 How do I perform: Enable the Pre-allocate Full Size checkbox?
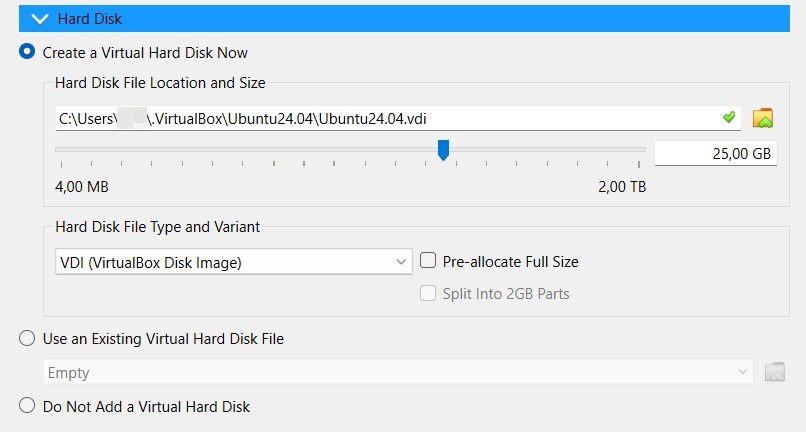pos(428,261)
